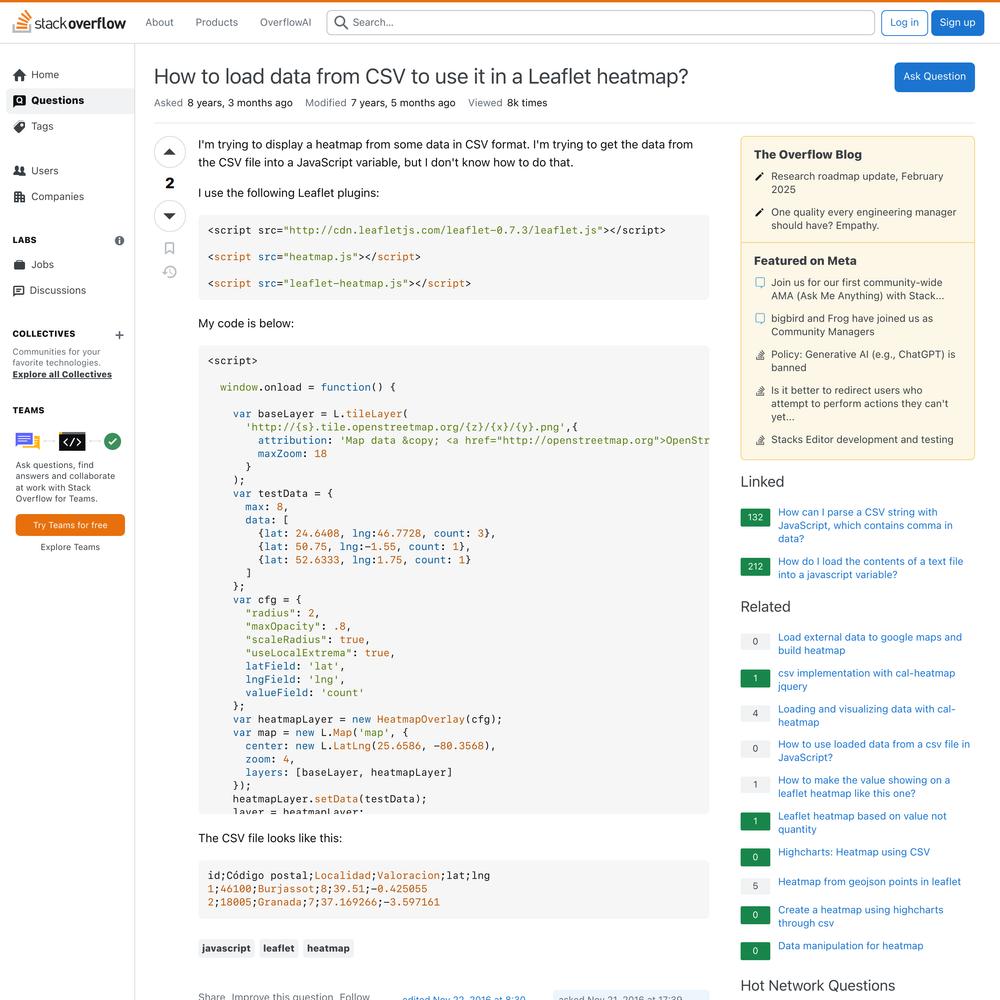1000x1000 pixels.
Task: Open the About menu item
Action: [159, 22]
